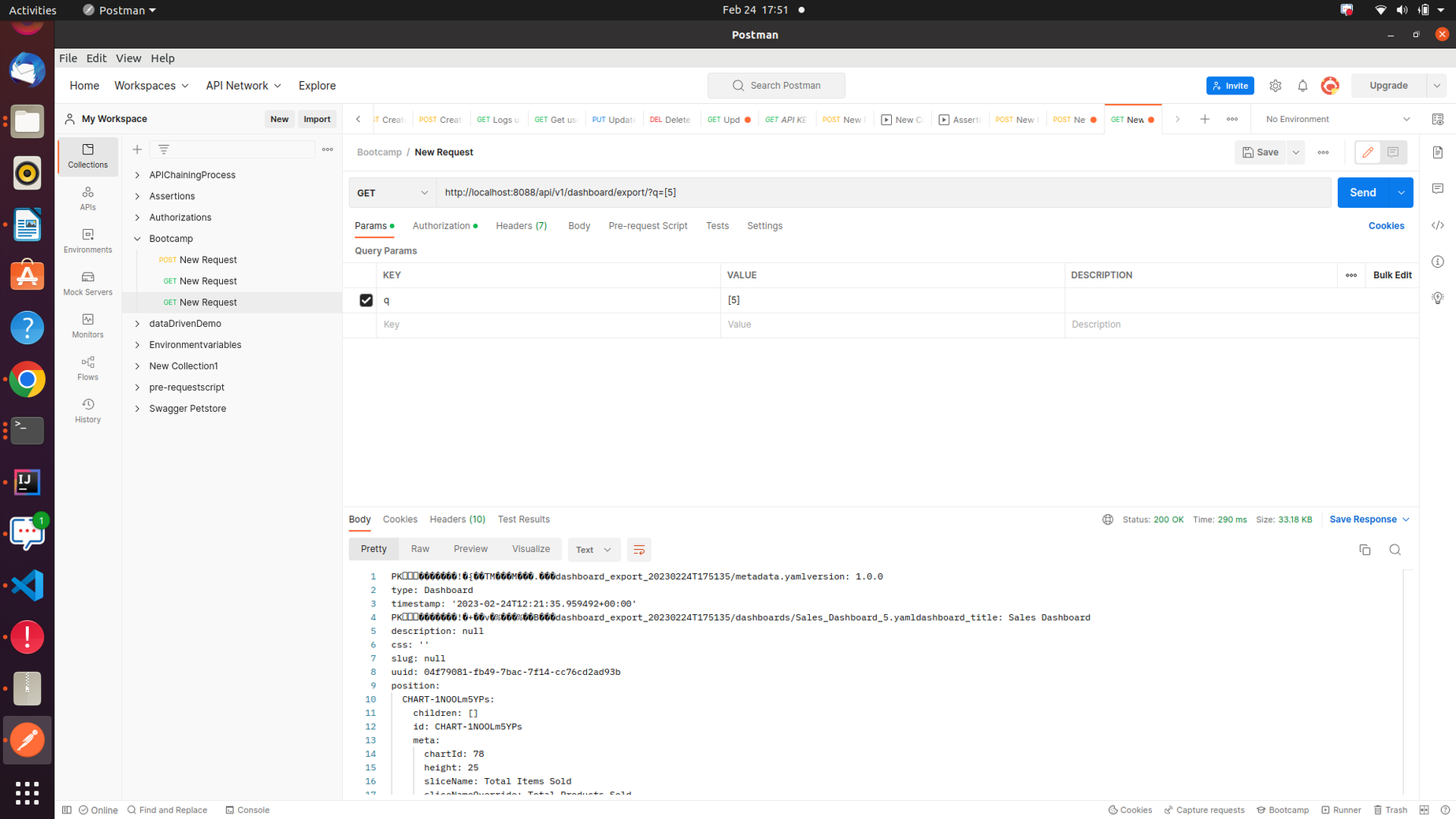Toggle two-pane layout in status bar
This screenshot has width=1456, height=819.
[1424, 810]
